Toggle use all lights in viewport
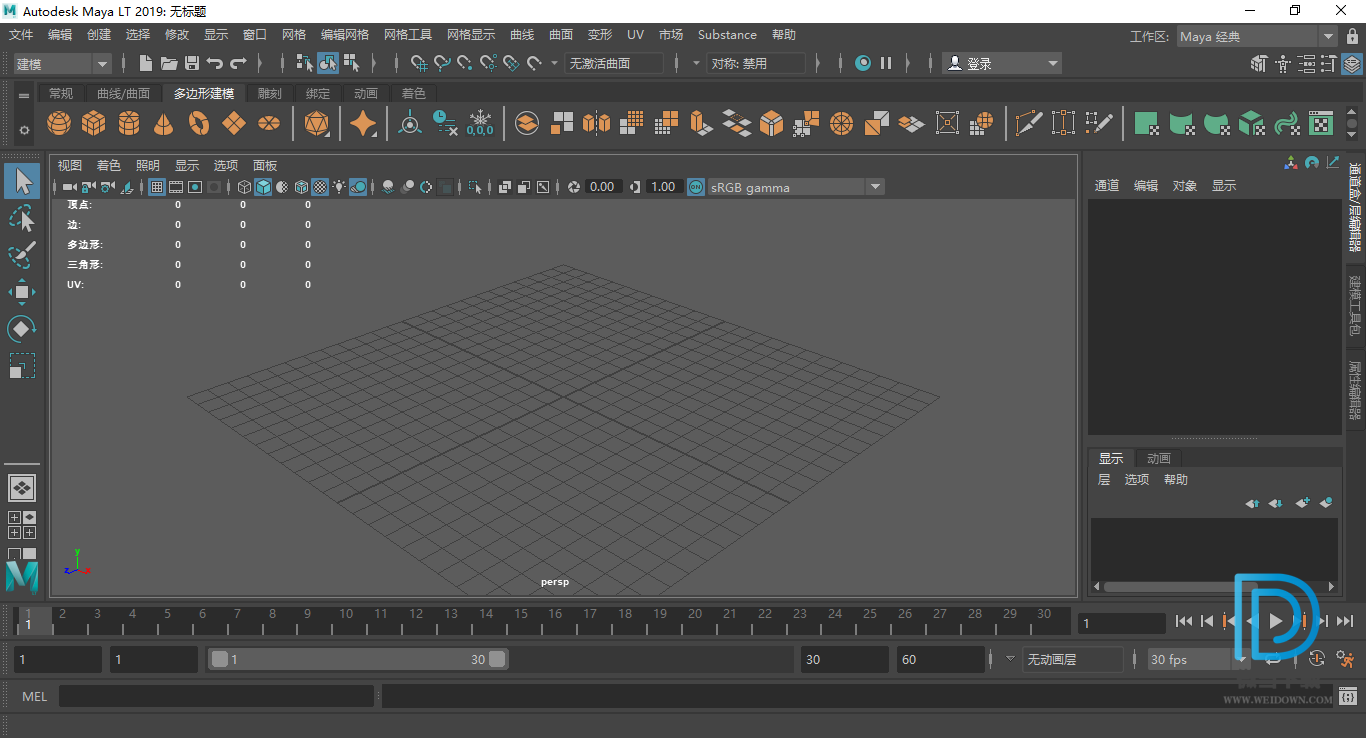Viewport: 1366px width, 738px height. pyautogui.click(x=339, y=187)
